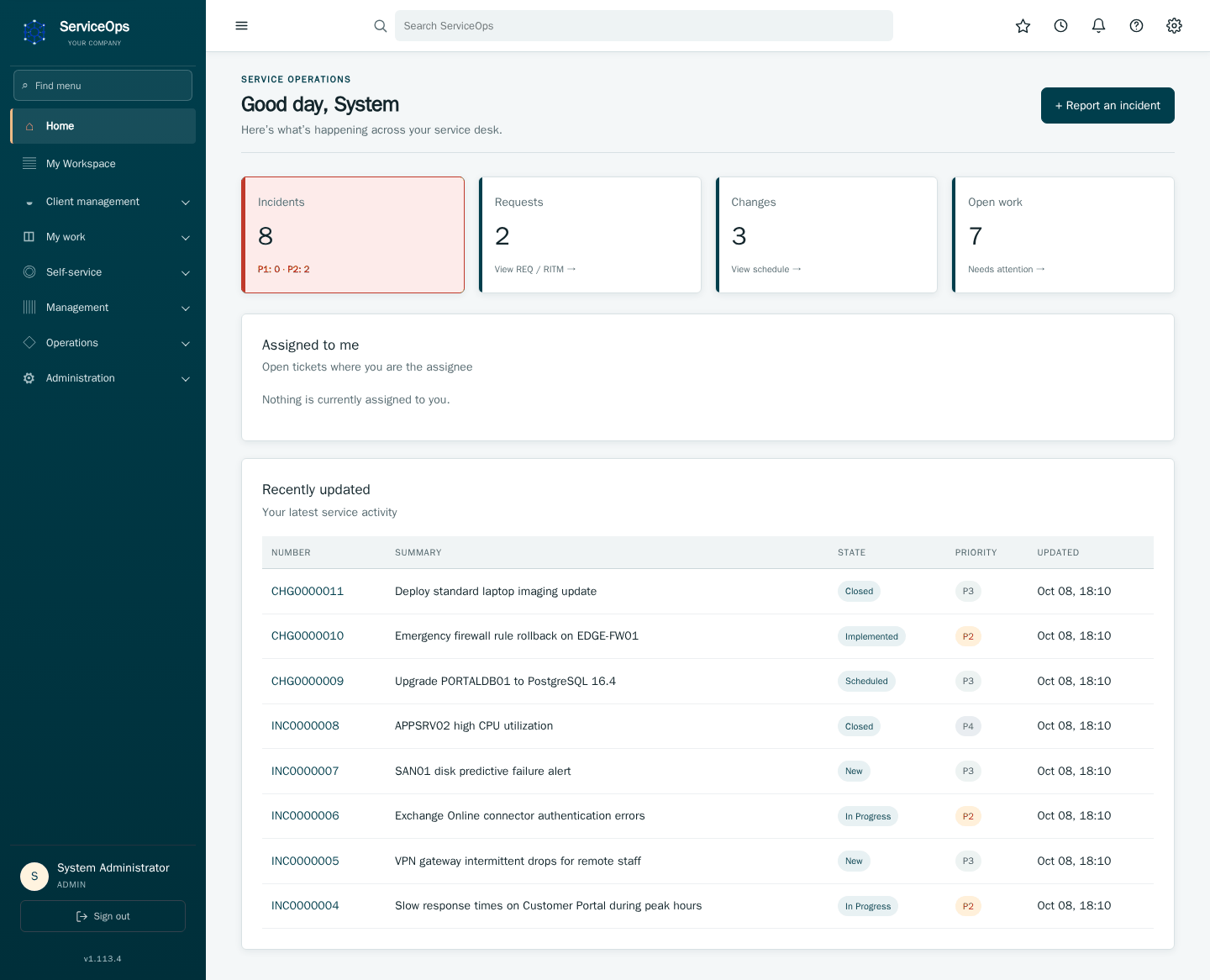Expand Self-service chevron
This screenshot has height=980, width=1210.
coord(186,273)
